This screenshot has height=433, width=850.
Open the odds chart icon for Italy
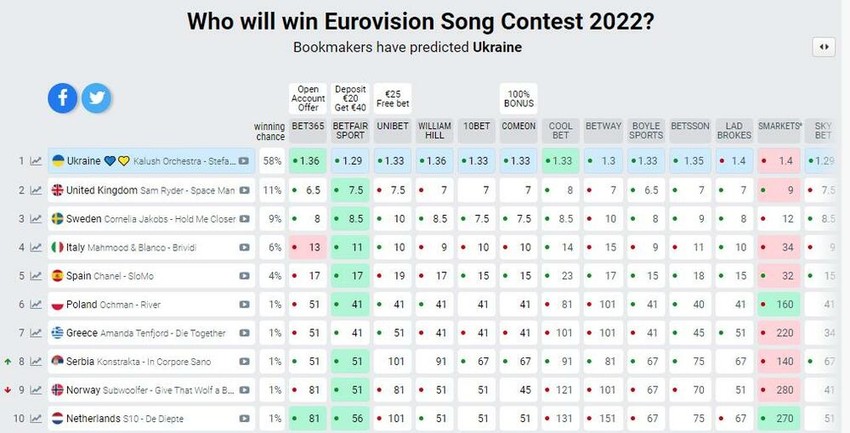[36, 247]
